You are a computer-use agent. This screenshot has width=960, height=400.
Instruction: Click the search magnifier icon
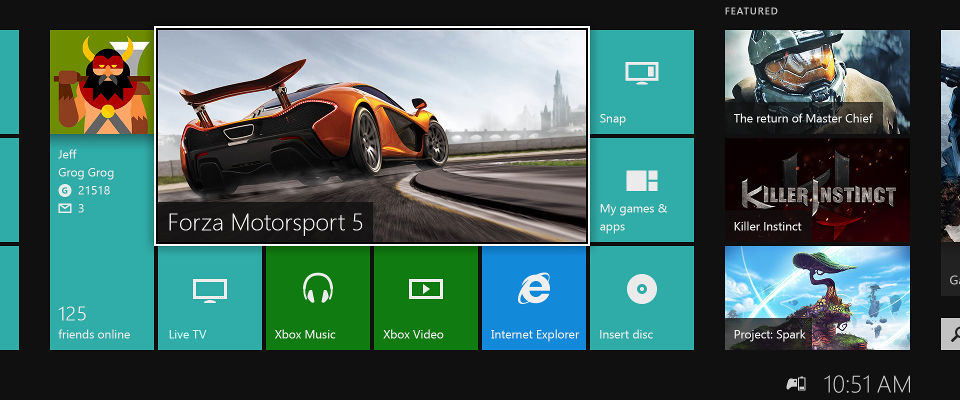click(953, 334)
